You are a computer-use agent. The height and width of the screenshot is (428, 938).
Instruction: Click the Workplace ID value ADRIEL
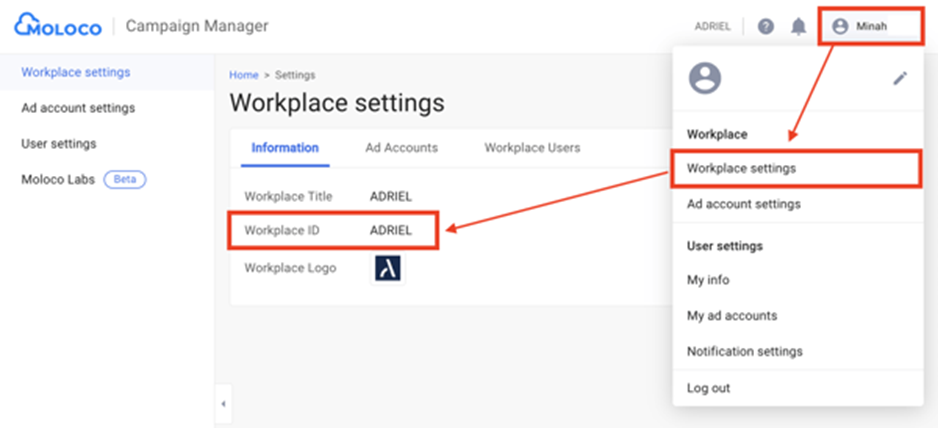391,230
